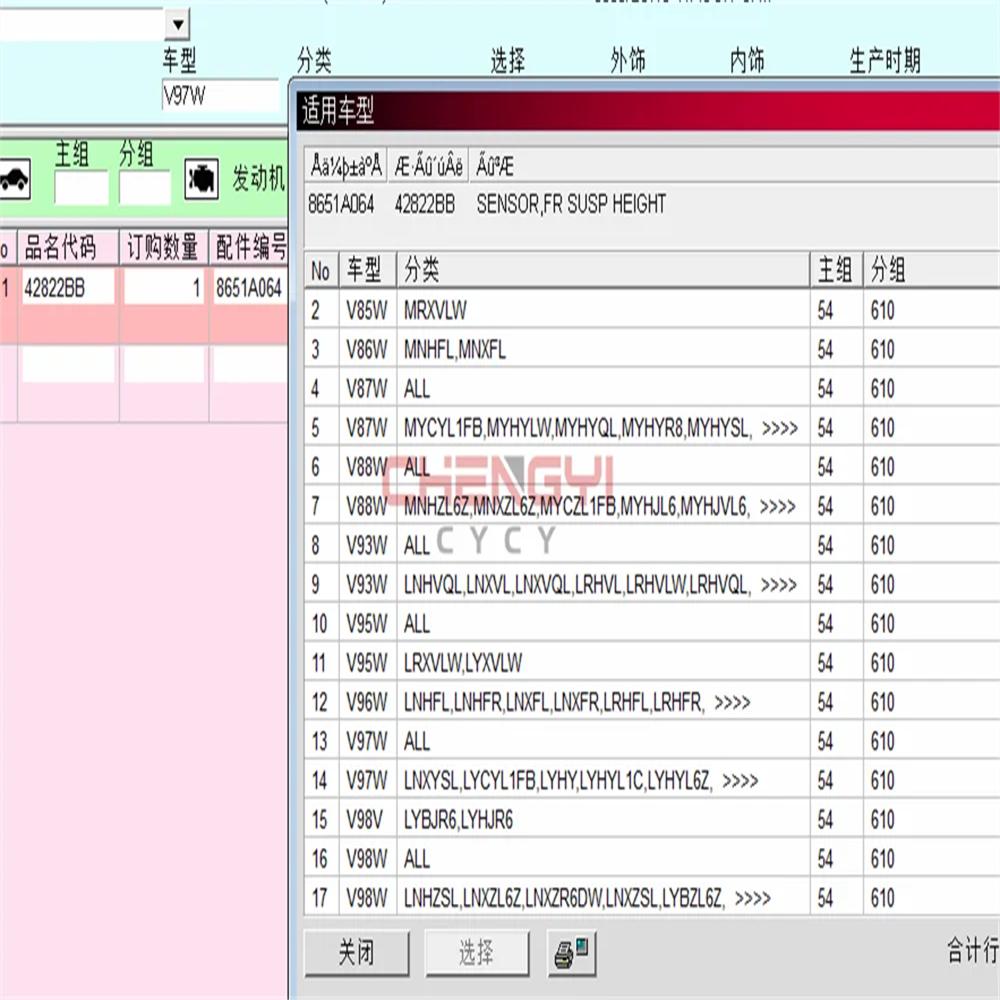Image resolution: width=1000 pixels, height=1000 pixels.
Task: Click the 分组 input box
Action: point(145,188)
